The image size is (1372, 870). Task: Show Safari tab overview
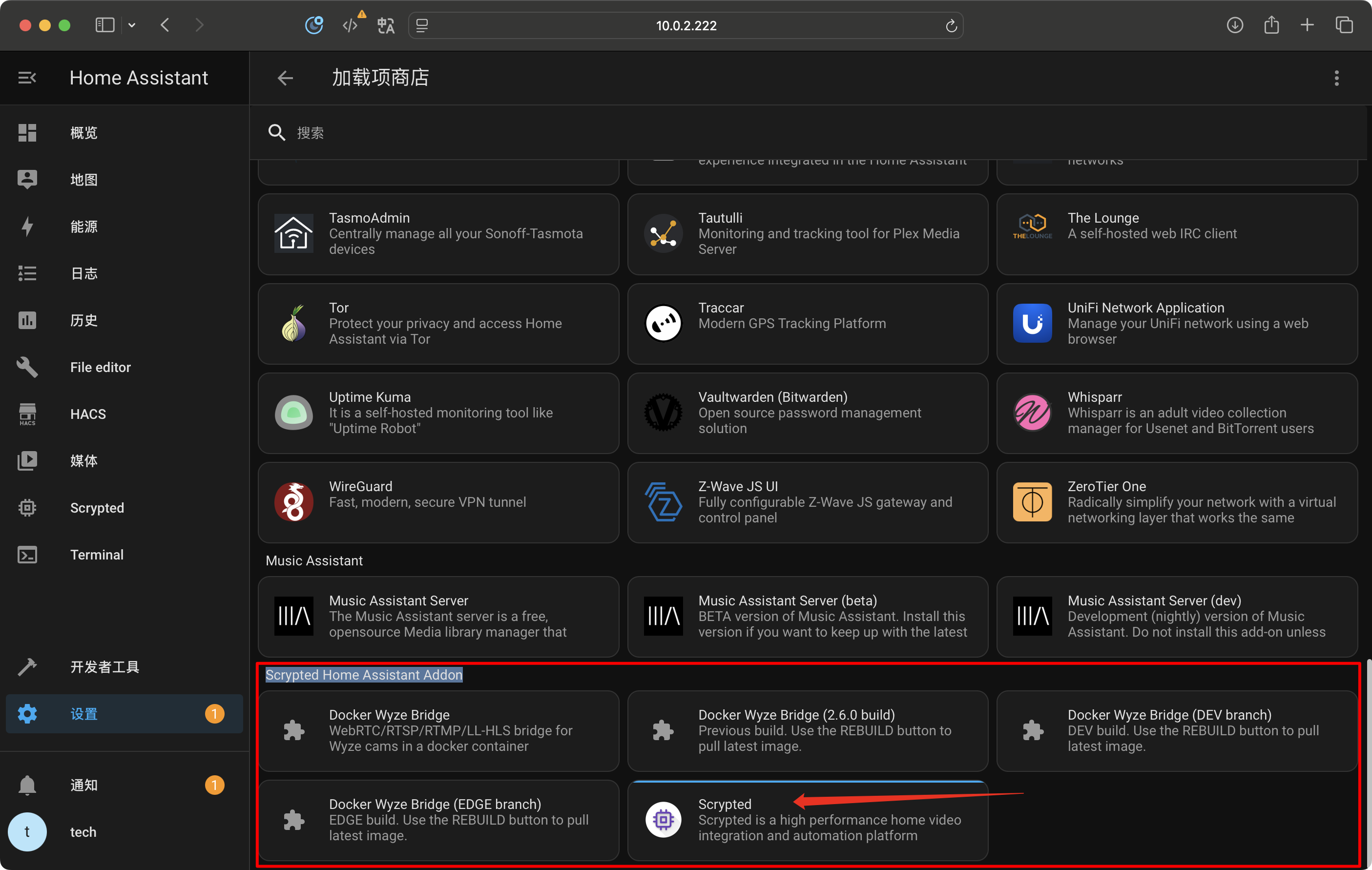click(x=1344, y=25)
